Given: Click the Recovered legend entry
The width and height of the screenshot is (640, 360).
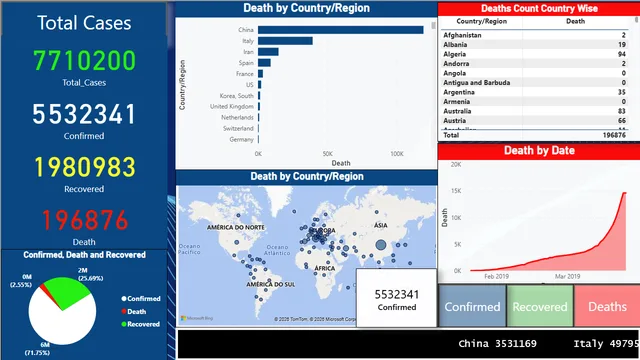Looking at the screenshot, I should [x=140, y=324].
